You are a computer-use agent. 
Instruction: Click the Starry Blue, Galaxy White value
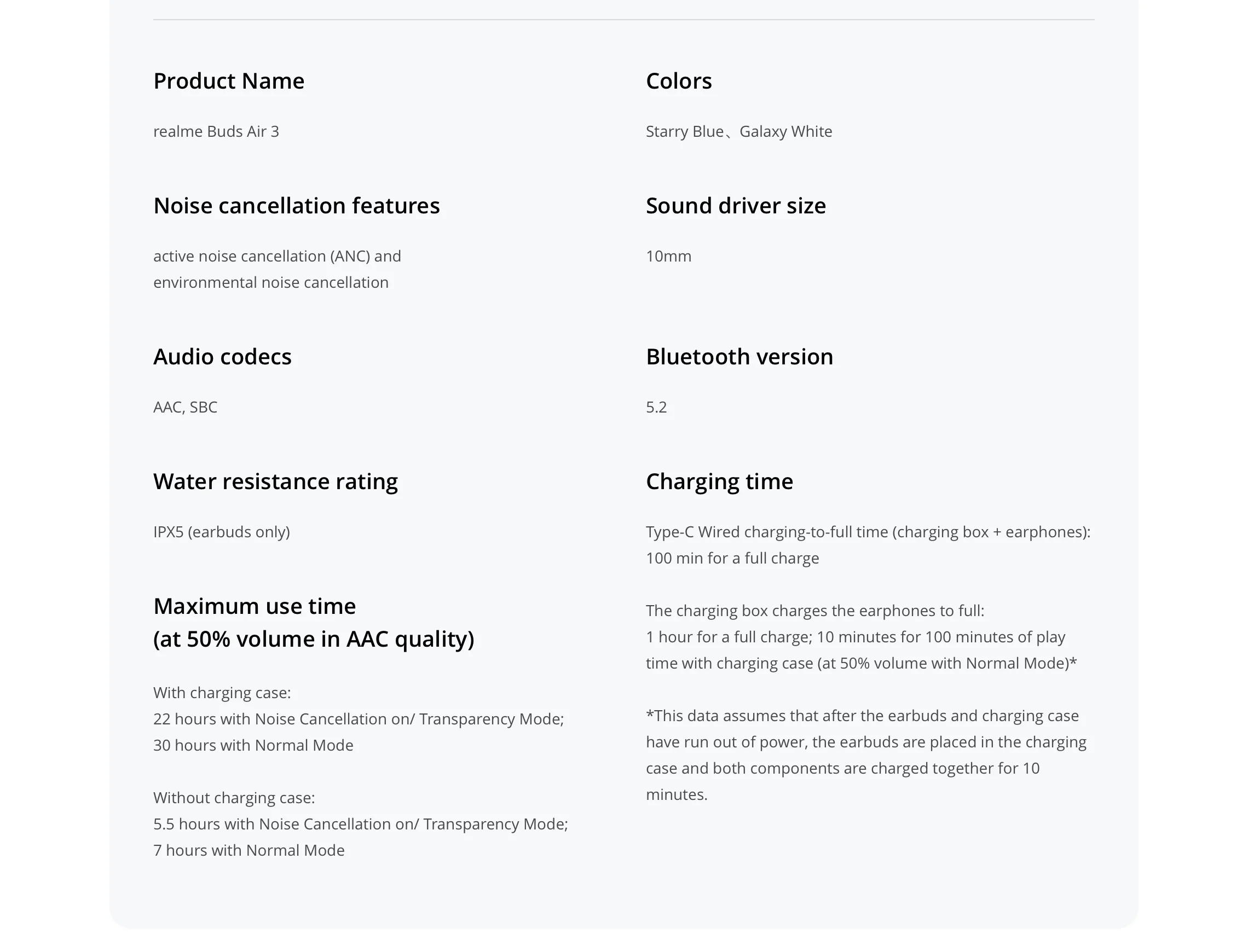[x=738, y=131]
